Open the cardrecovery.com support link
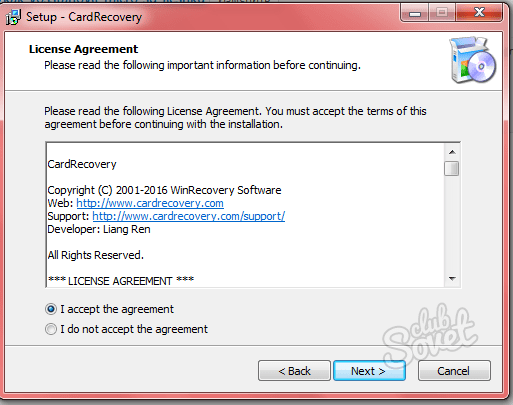The image size is (513, 405). 189,216
